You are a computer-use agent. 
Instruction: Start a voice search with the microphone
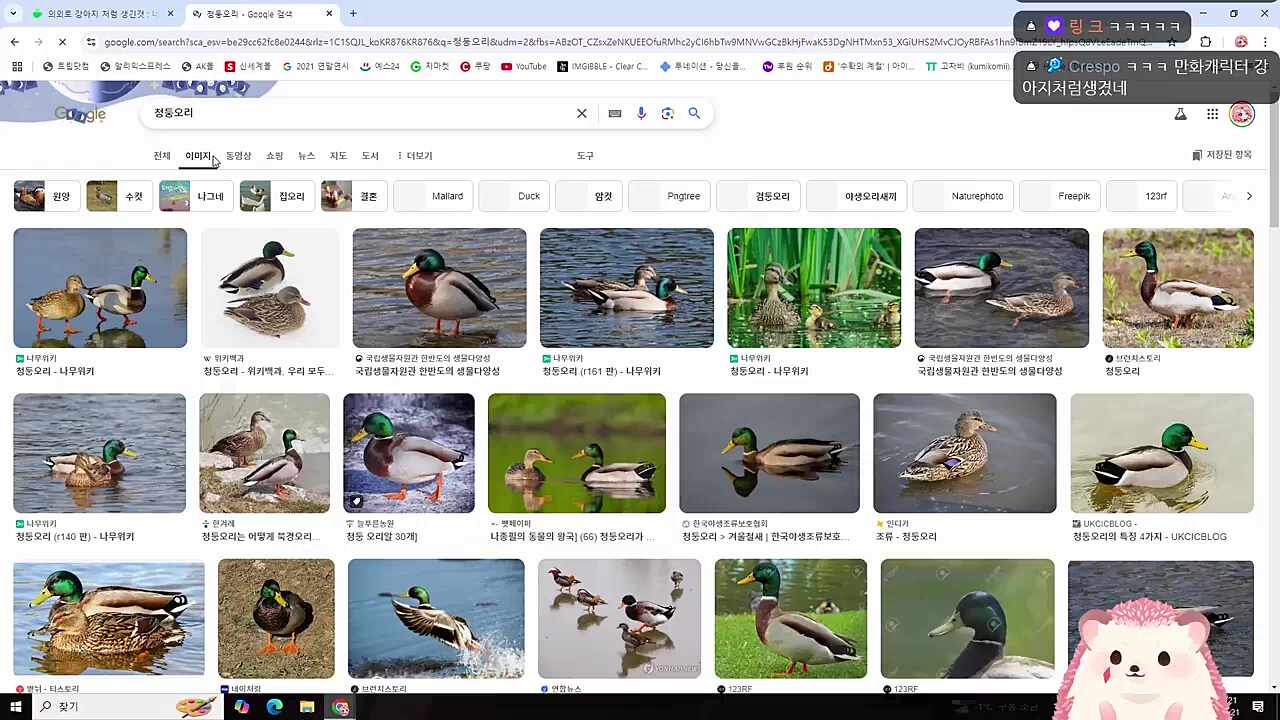[x=641, y=113]
